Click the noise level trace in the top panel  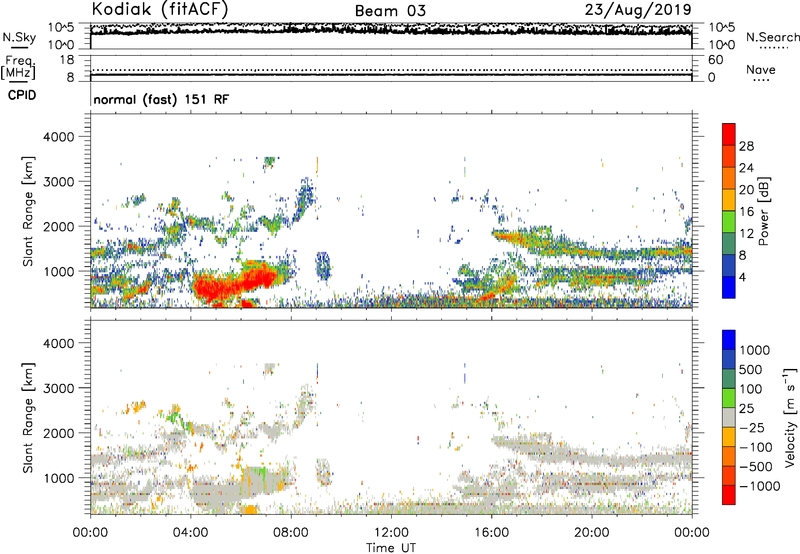click(391, 30)
